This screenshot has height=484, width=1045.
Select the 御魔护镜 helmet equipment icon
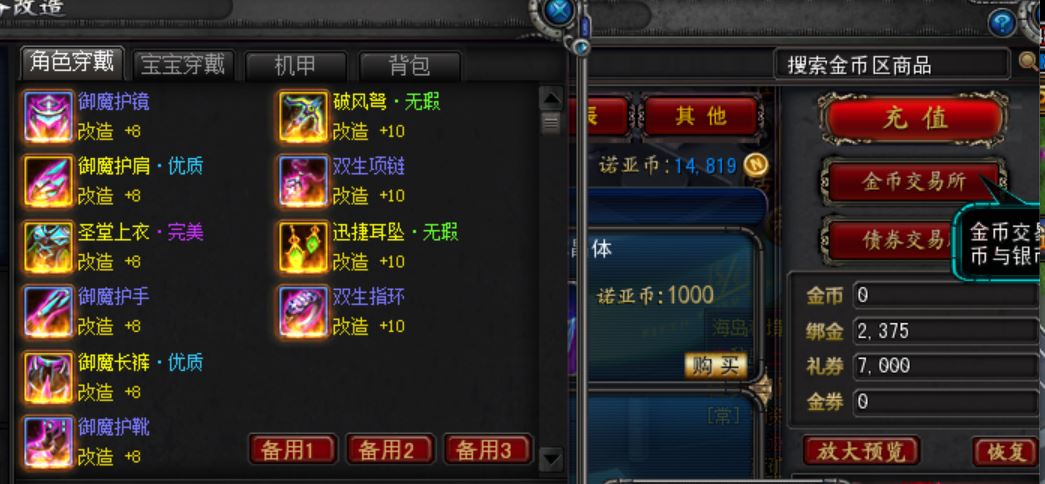click(x=49, y=117)
